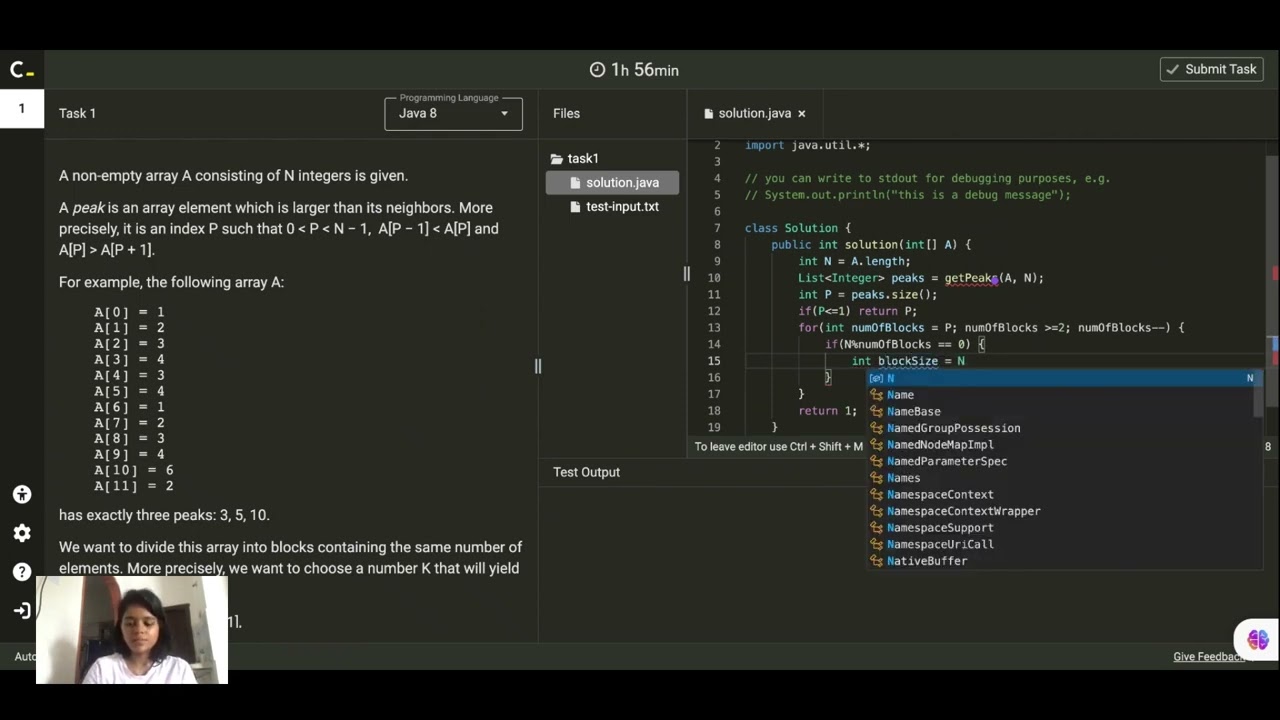
Task: Click the variable icon beside suggestion N
Action: click(876, 378)
